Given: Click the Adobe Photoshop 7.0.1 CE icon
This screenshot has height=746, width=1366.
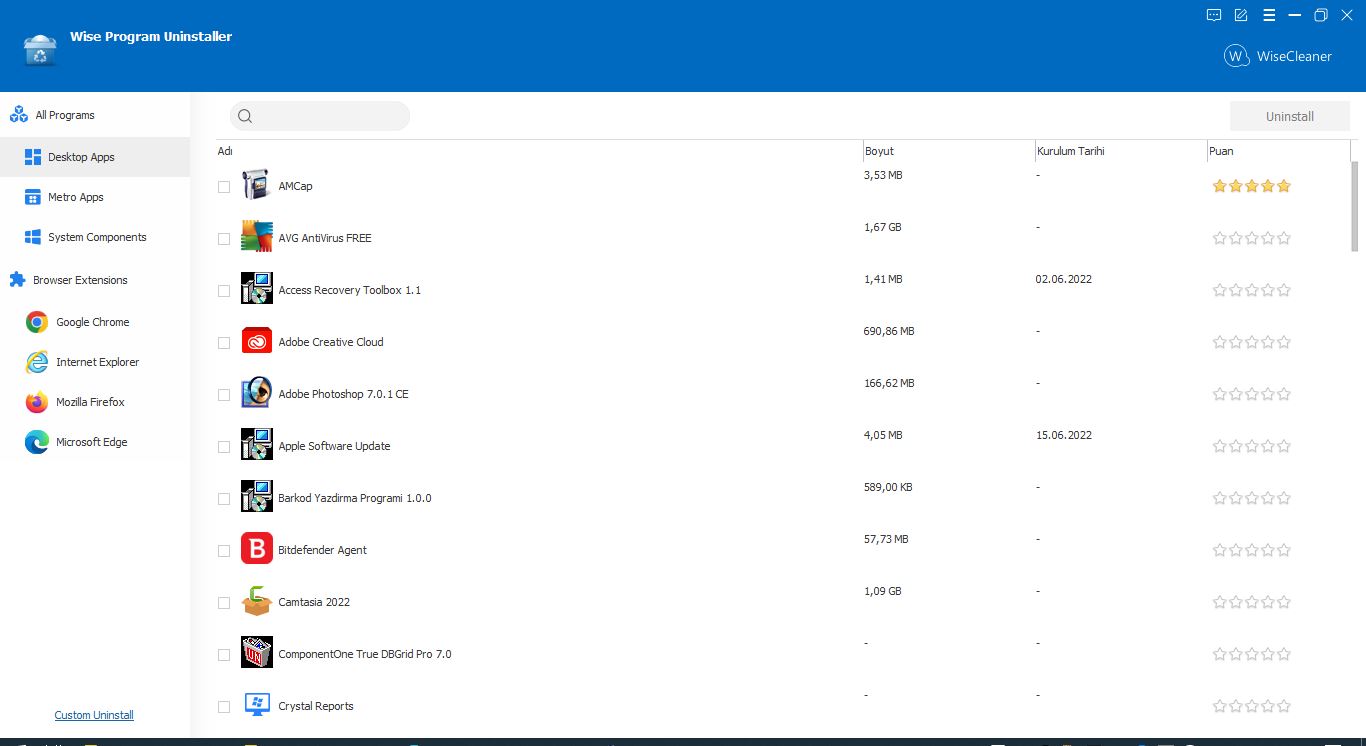Looking at the screenshot, I should coord(257,393).
